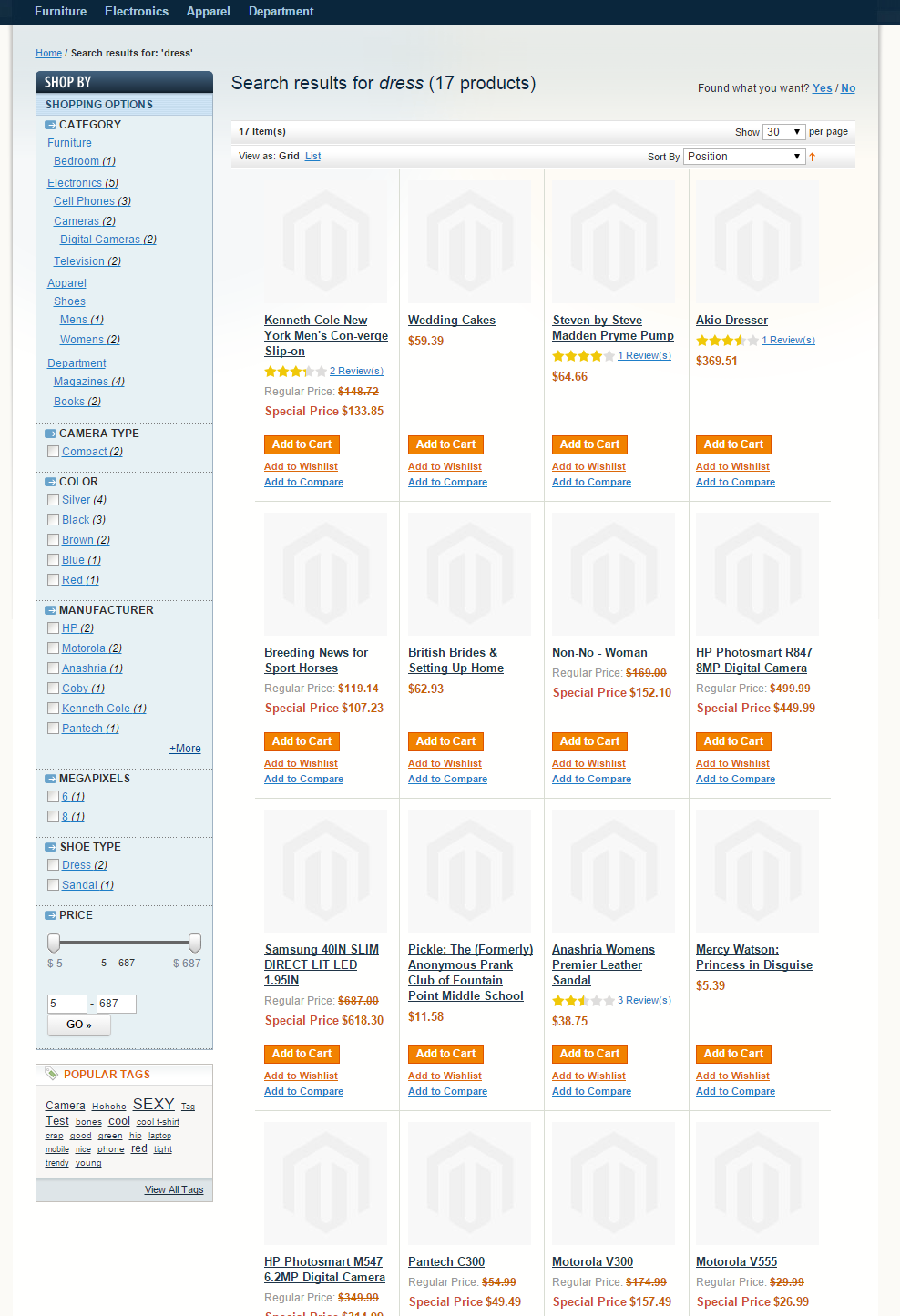The height and width of the screenshot is (1316, 900).
Task: Click the price range slider track
Action: coord(124,943)
